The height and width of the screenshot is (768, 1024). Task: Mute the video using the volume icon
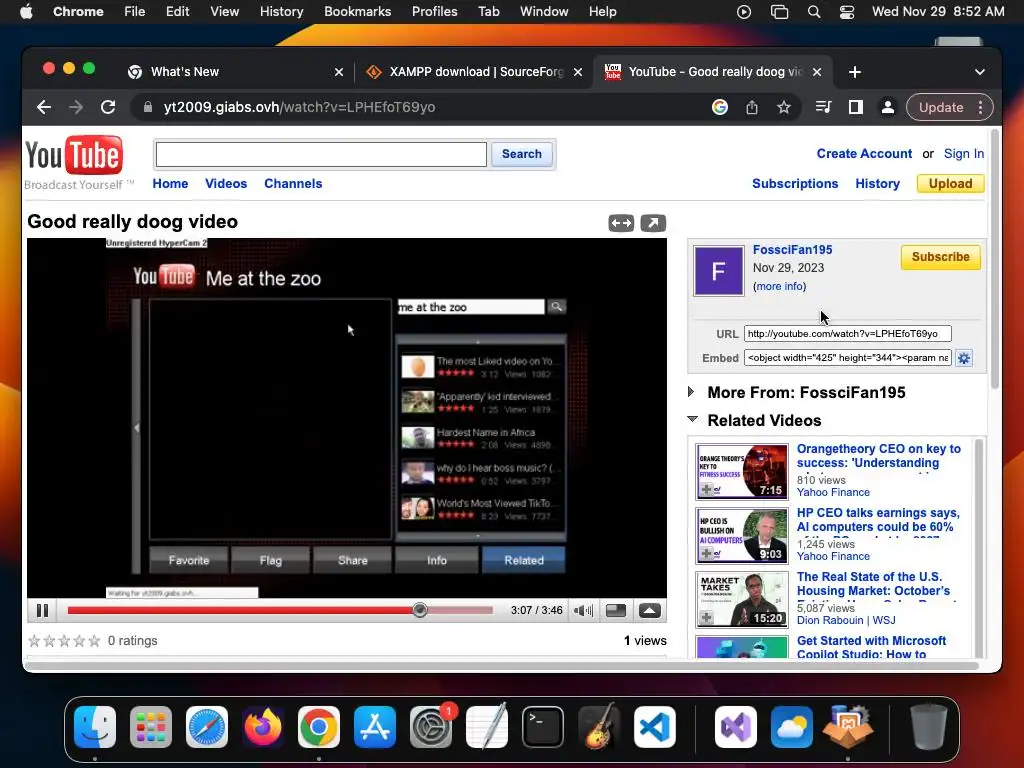(x=583, y=611)
